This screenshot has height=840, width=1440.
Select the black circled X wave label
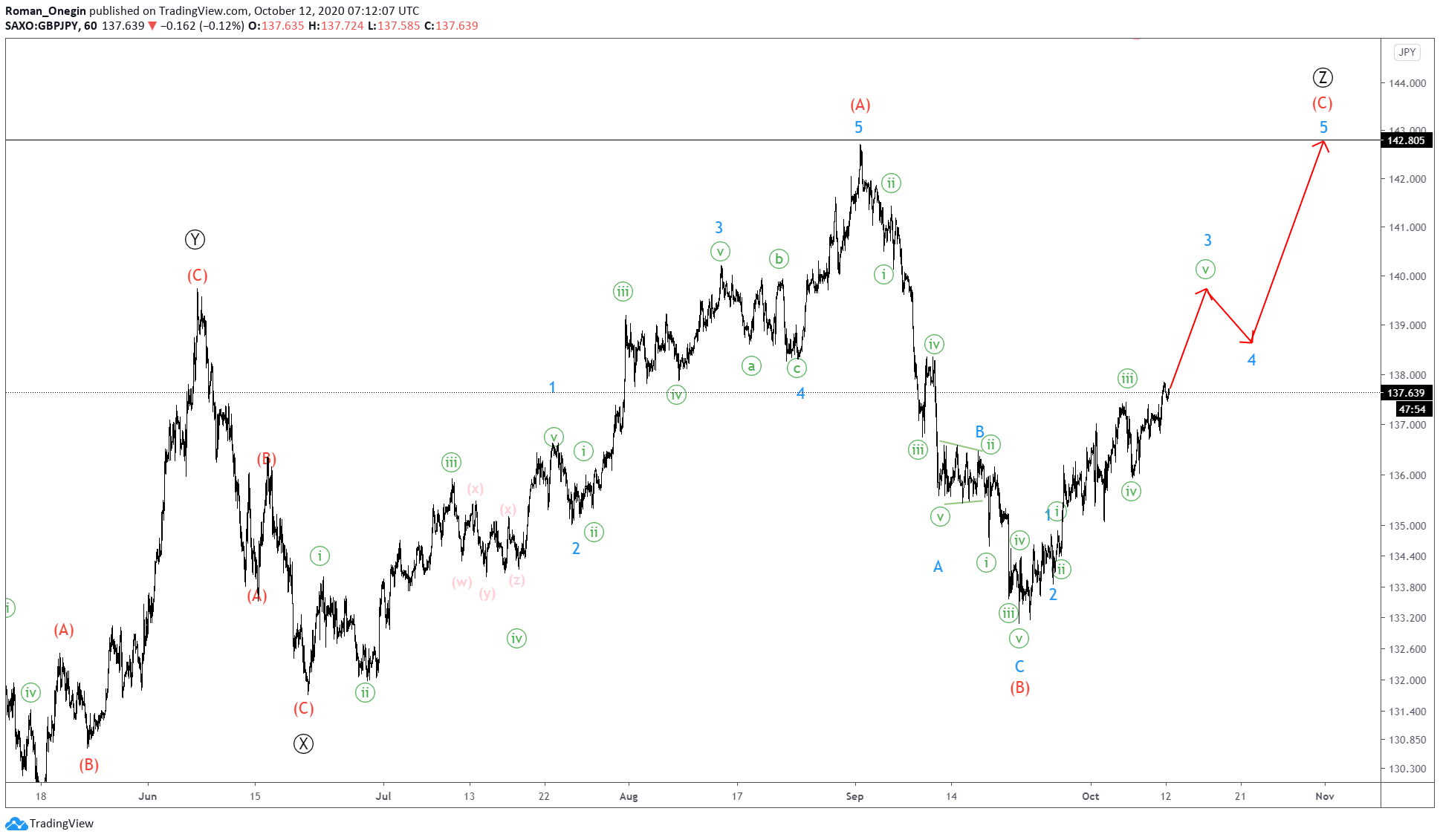click(x=303, y=743)
